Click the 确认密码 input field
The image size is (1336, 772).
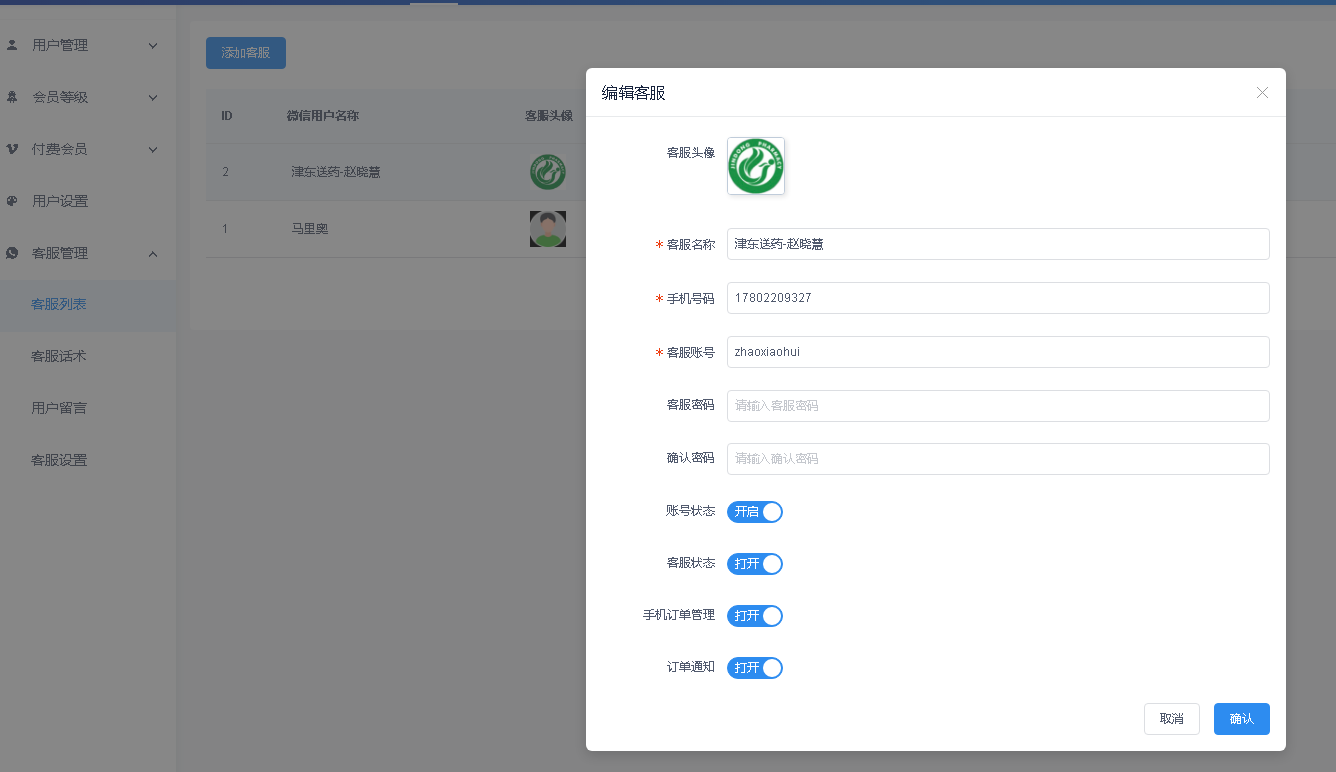998,459
